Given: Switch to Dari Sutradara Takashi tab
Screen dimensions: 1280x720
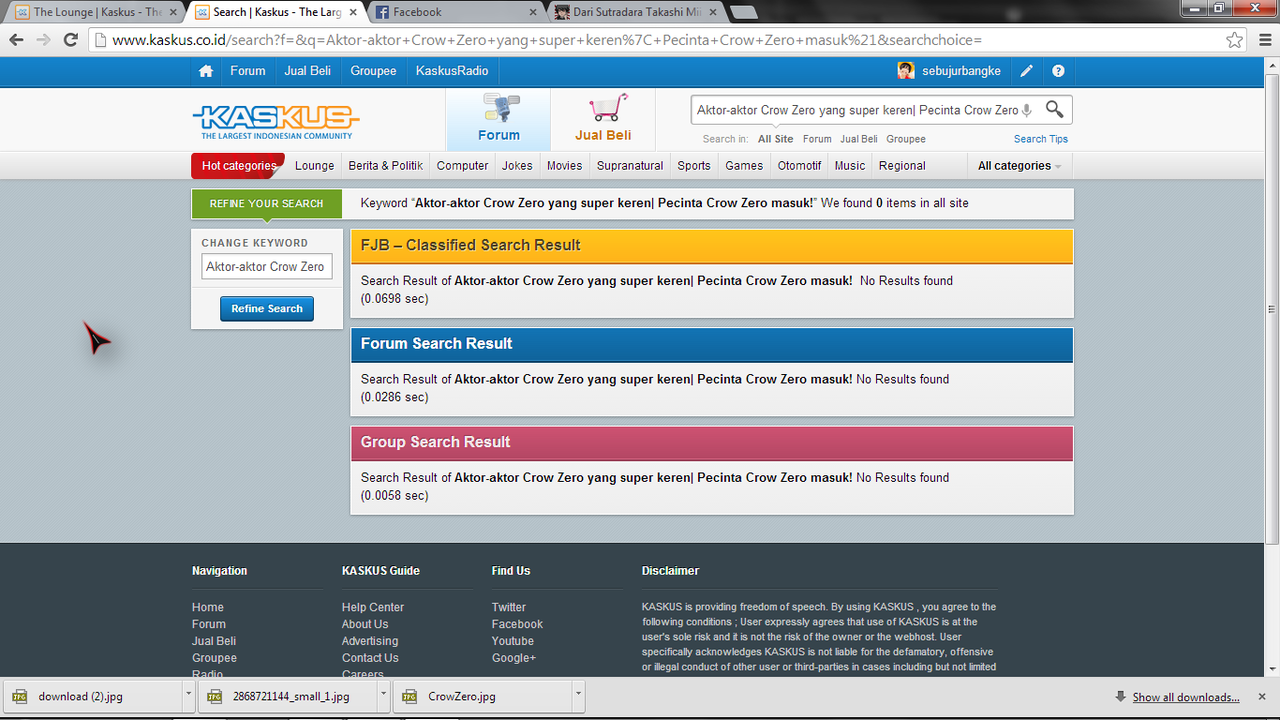Looking at the screenshot, I should (x=635, y=12).
